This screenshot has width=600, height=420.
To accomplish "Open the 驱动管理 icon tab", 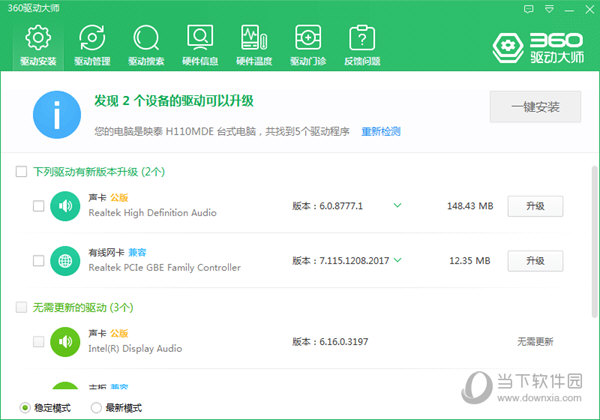I will 92,45.
